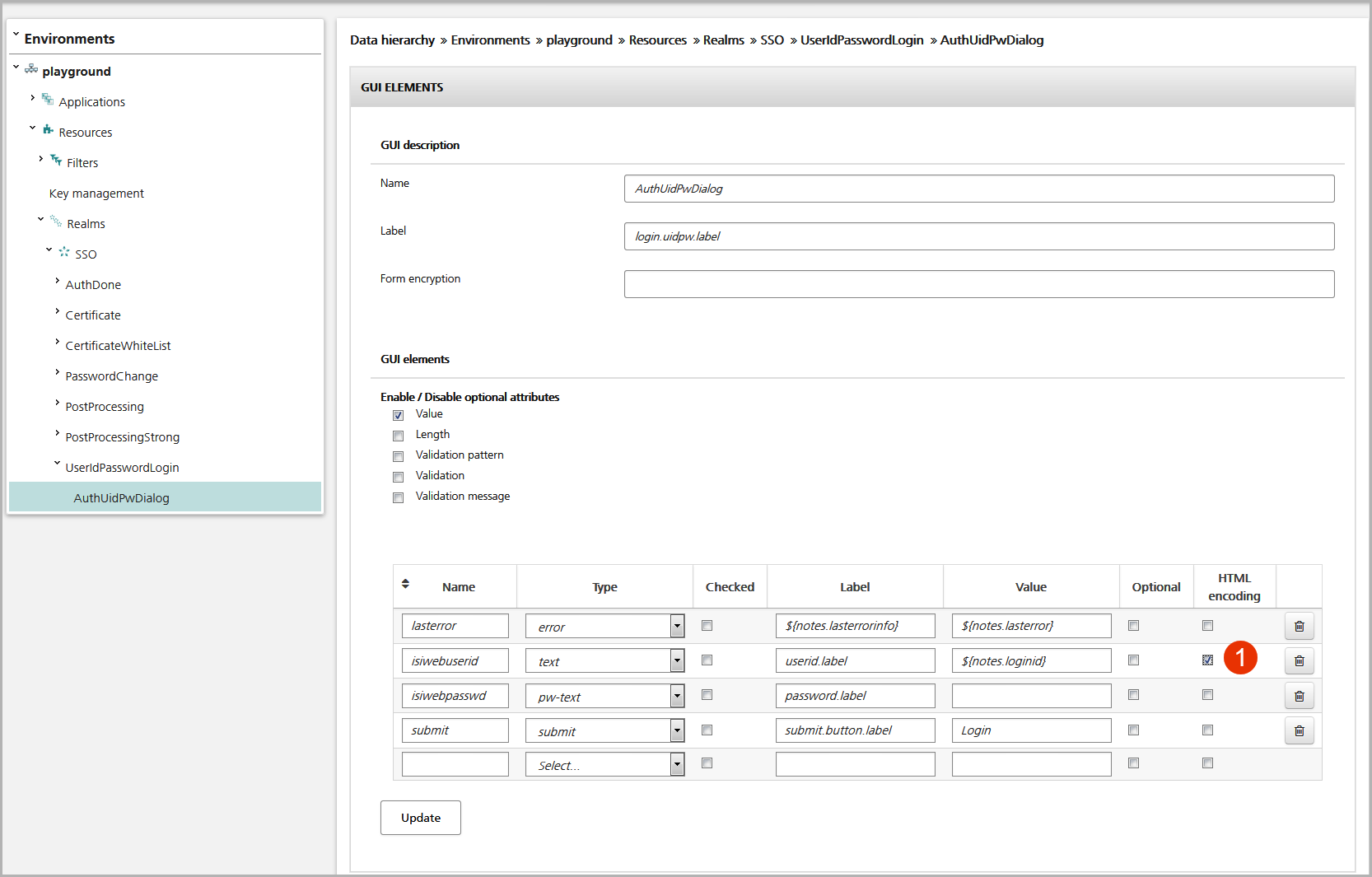Viewport: 1372px width, 877px height.
Task: Click the Label field with password.label
Action: point(855,696)
